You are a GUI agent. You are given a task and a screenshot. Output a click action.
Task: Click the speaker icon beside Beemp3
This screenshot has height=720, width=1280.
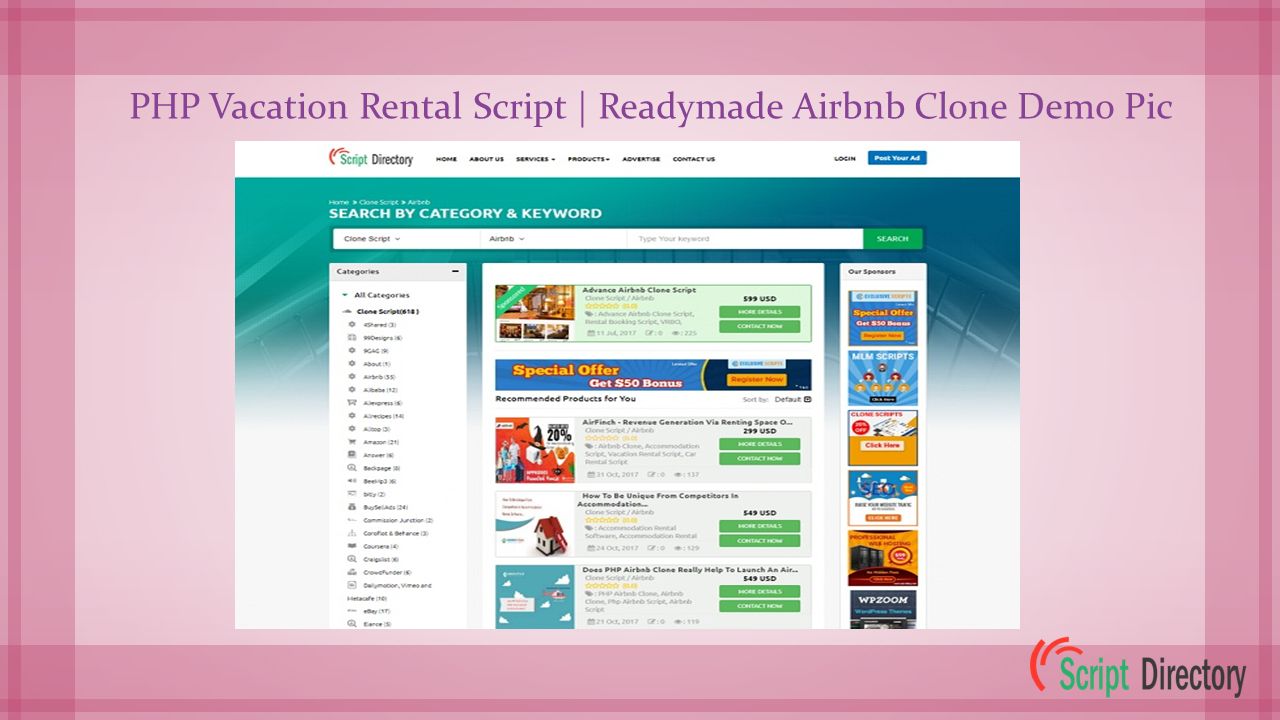[352, 481]
